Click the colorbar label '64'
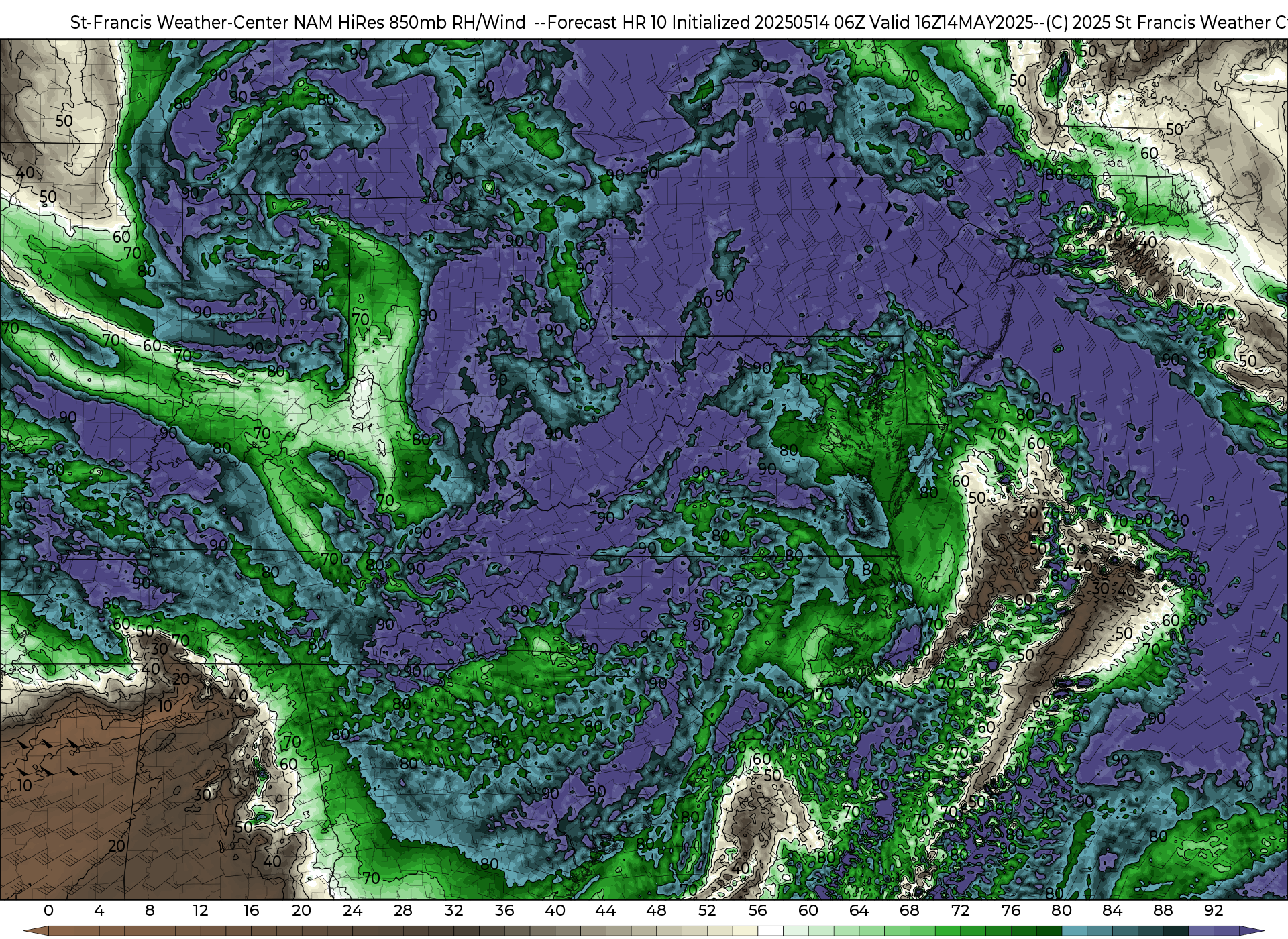 click(x=859, y=910)
